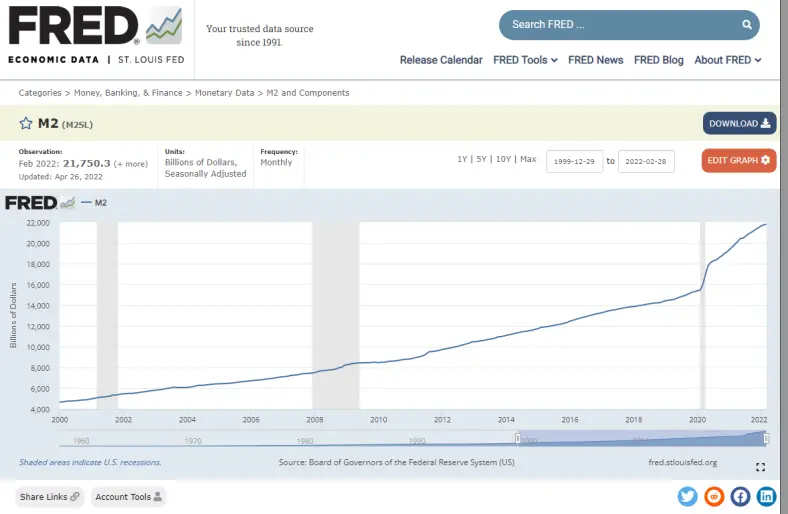This screenshot has width=788, height=514.
Task: Open fullscreen chart view icon
Action: tap(760, 467)
